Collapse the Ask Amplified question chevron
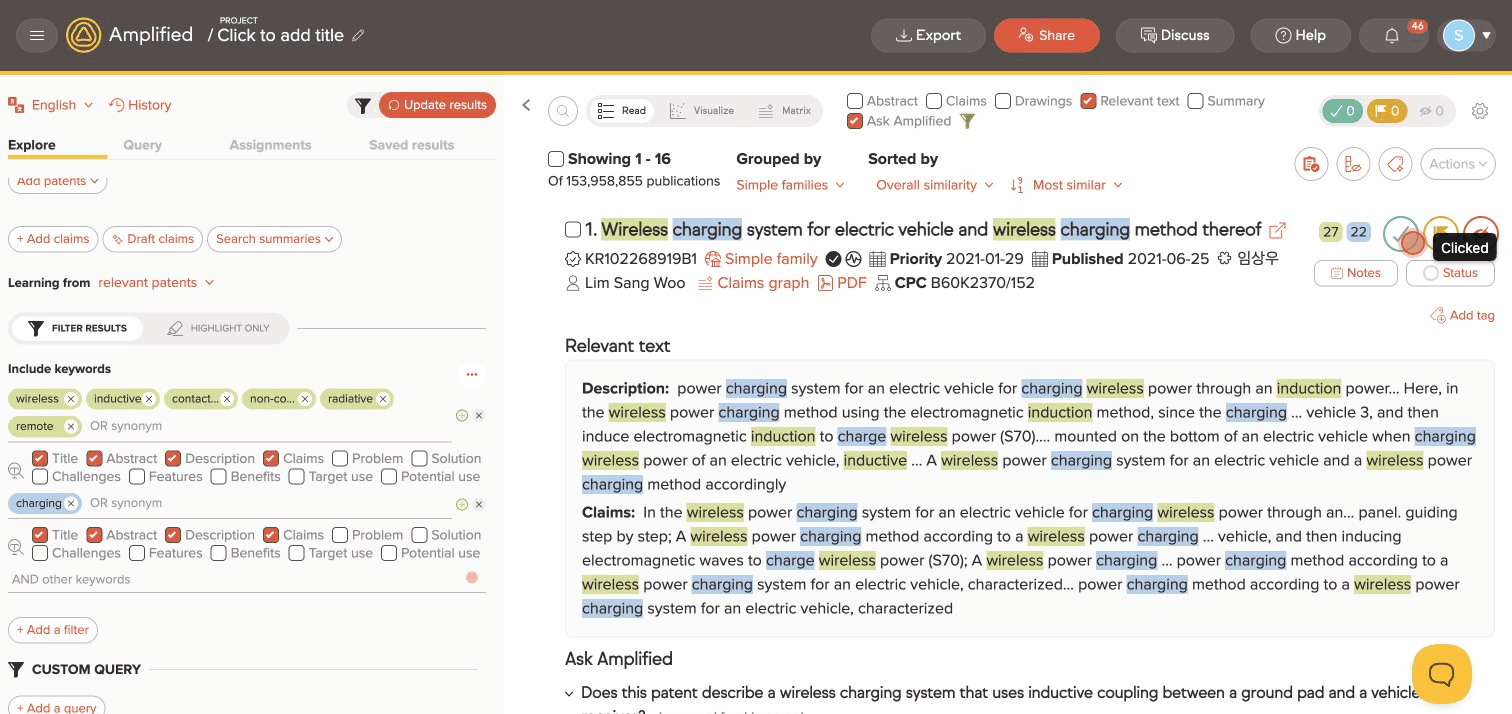This screenshot has height=714, width=1512. click(x=569, y=693)
